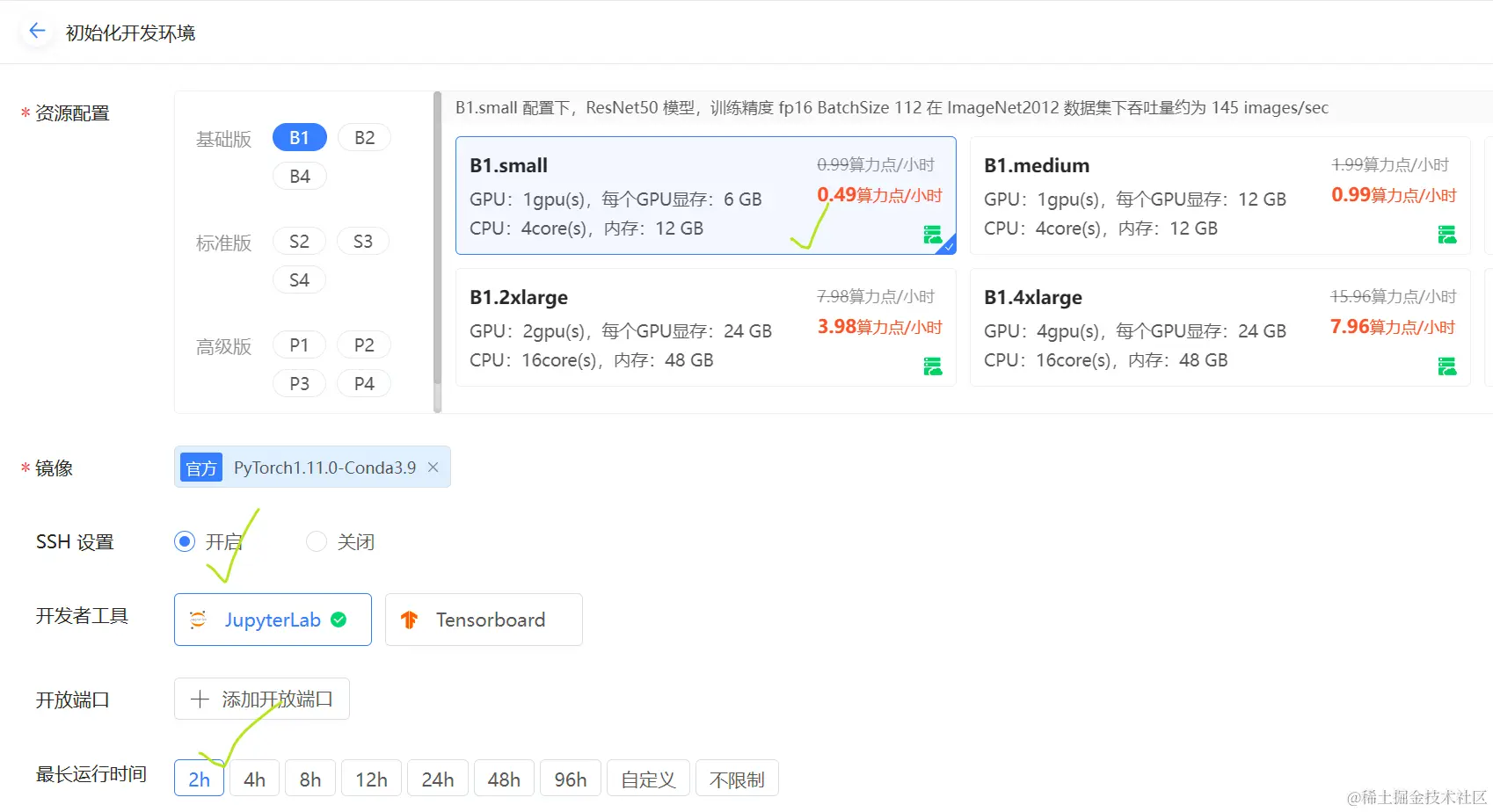Click the storage icon on B1.medium card
This screenshot has width=1493, height=812.
pos(1446,235)
